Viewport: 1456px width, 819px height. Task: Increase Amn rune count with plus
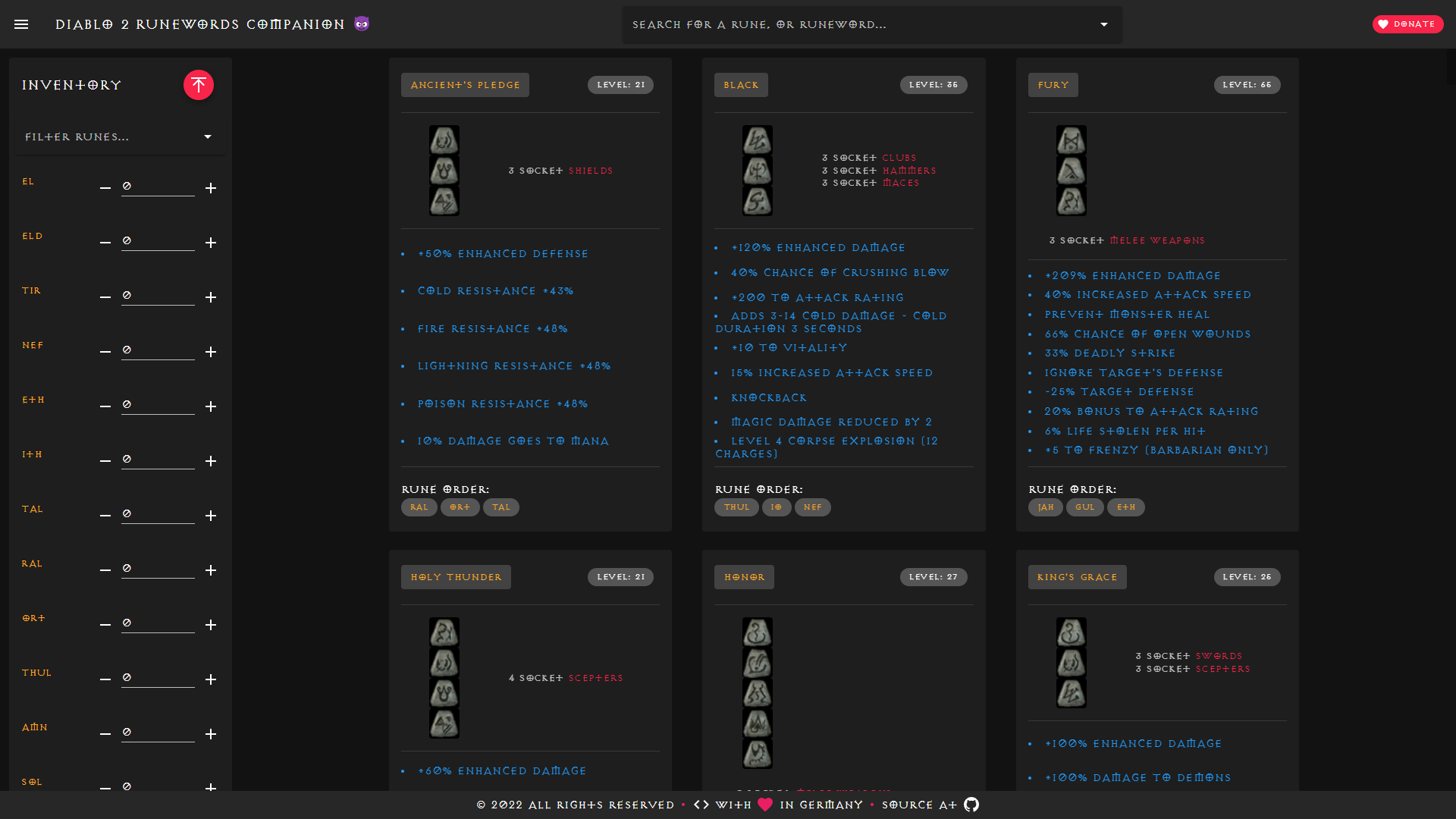211,734
